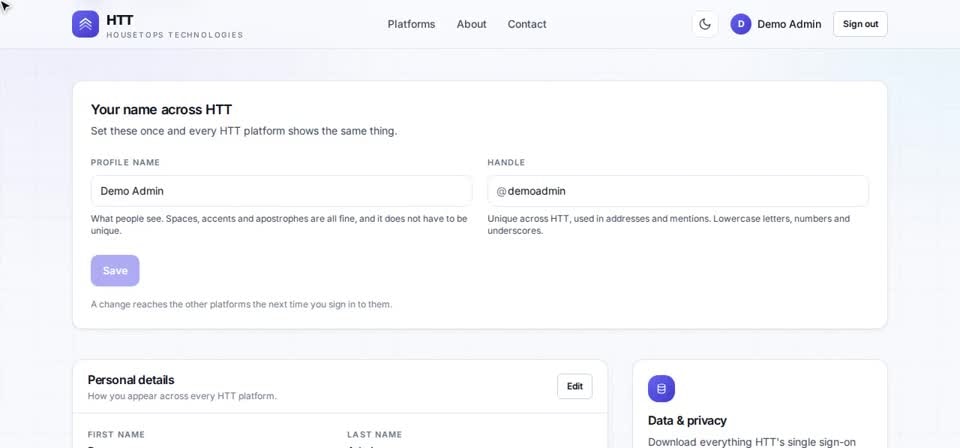Click the Demo Admin user name in header

click(x=789, y=24)
